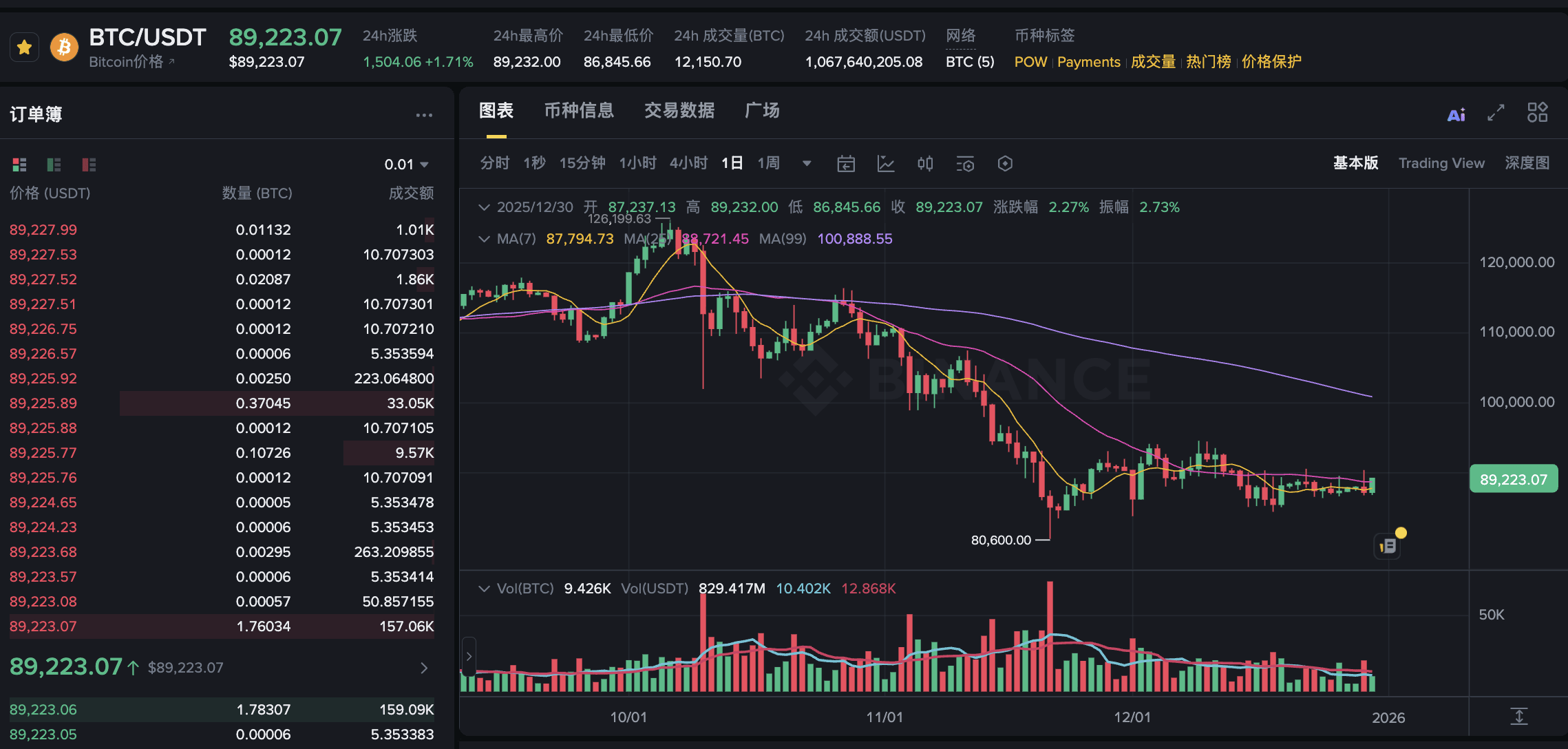Click the star to favorite BTC/USDT
Viewport: 1568px width, 749px height.
24,47
